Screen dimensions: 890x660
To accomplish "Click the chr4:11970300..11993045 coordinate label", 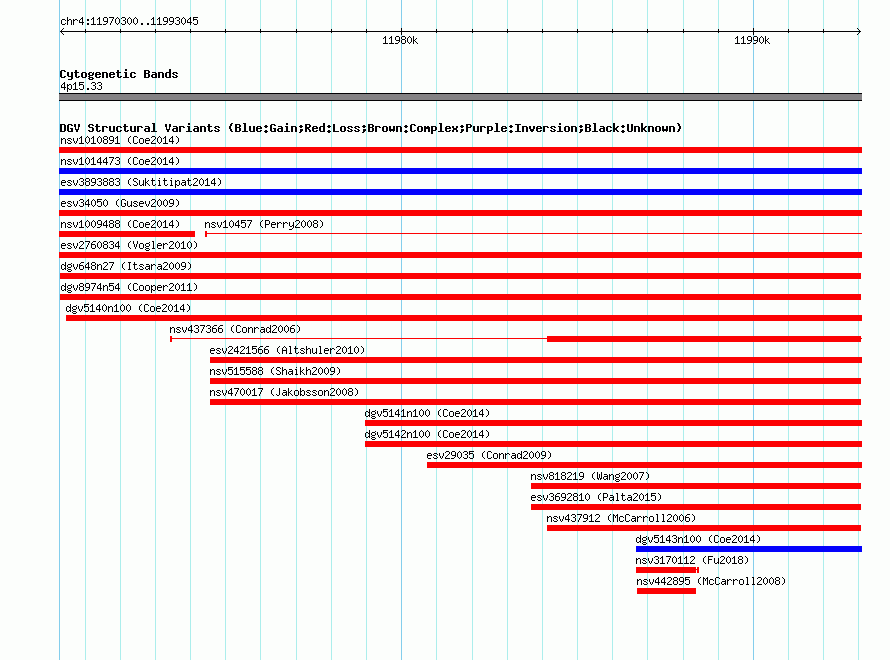I will tap(129, 21).
